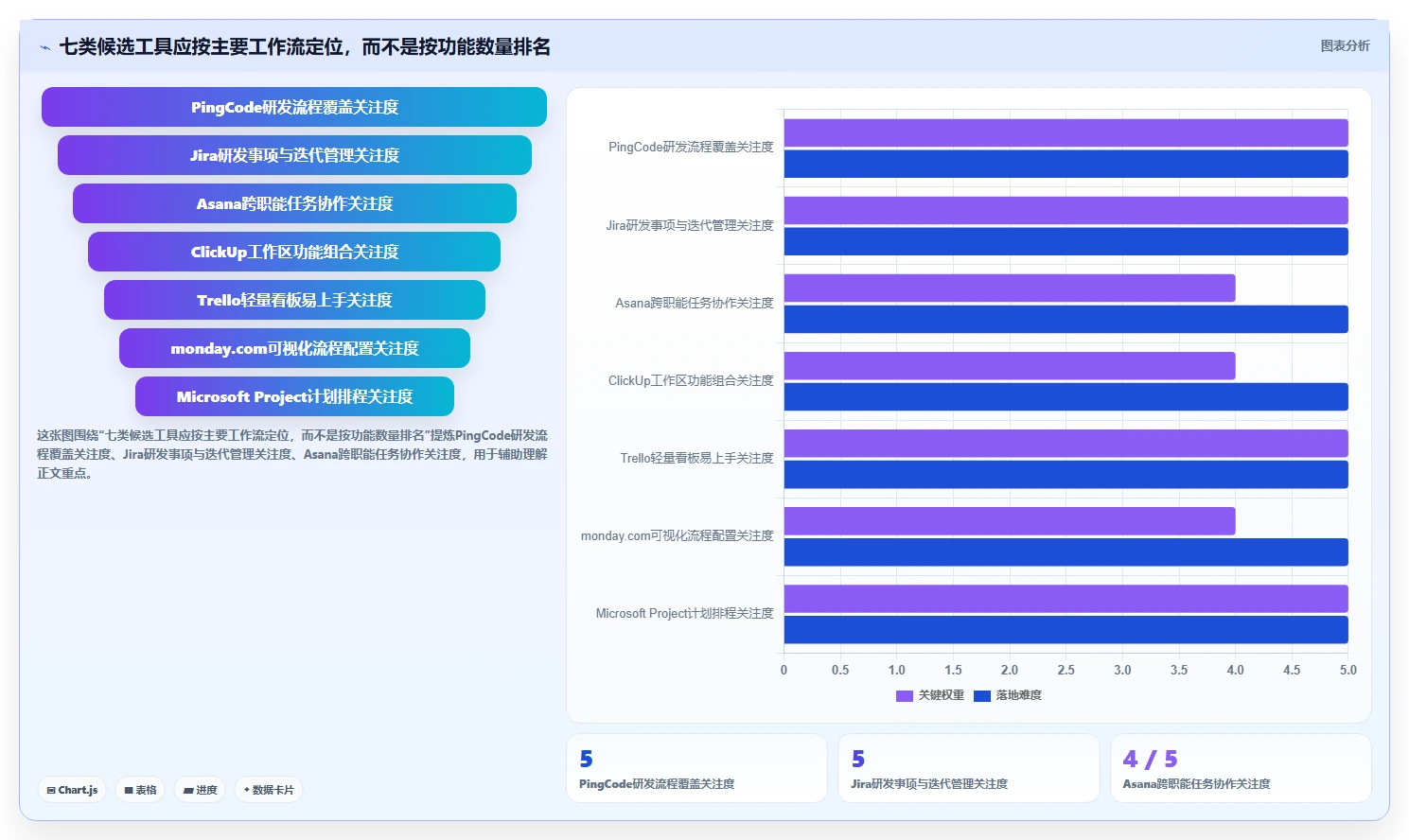Click the Chart.js tag chip

pos(72,790)
